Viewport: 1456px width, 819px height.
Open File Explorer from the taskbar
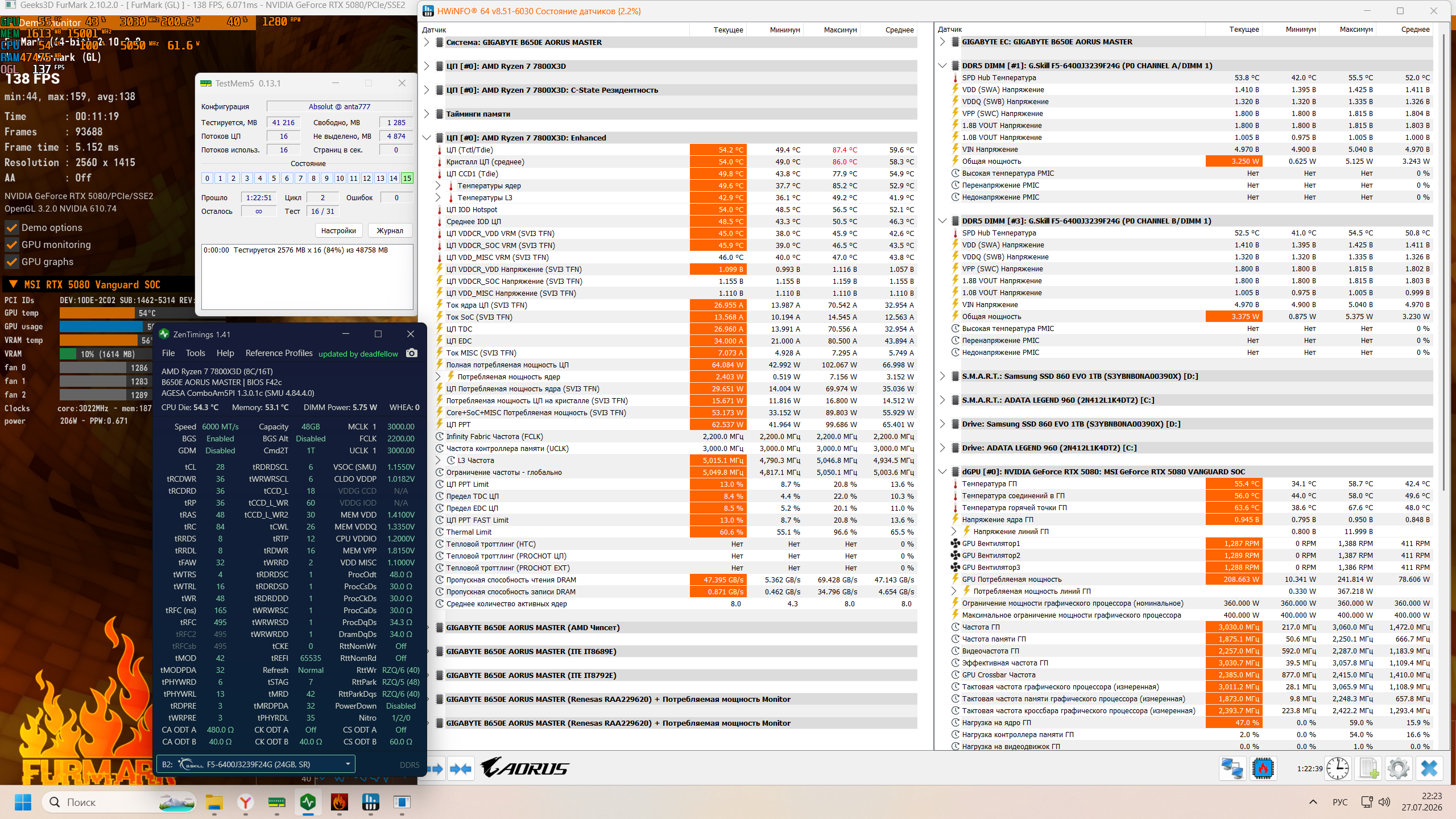pos(214,802)
